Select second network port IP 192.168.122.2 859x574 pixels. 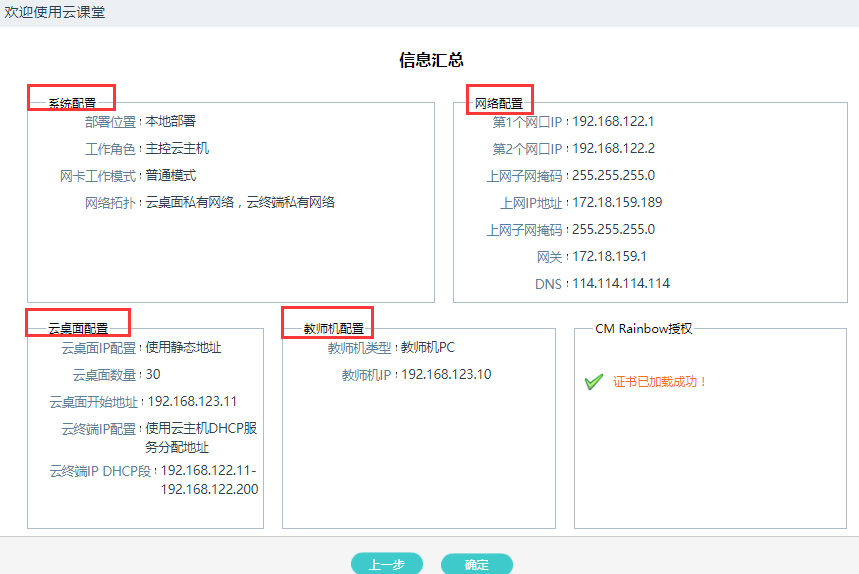point(613,149)
